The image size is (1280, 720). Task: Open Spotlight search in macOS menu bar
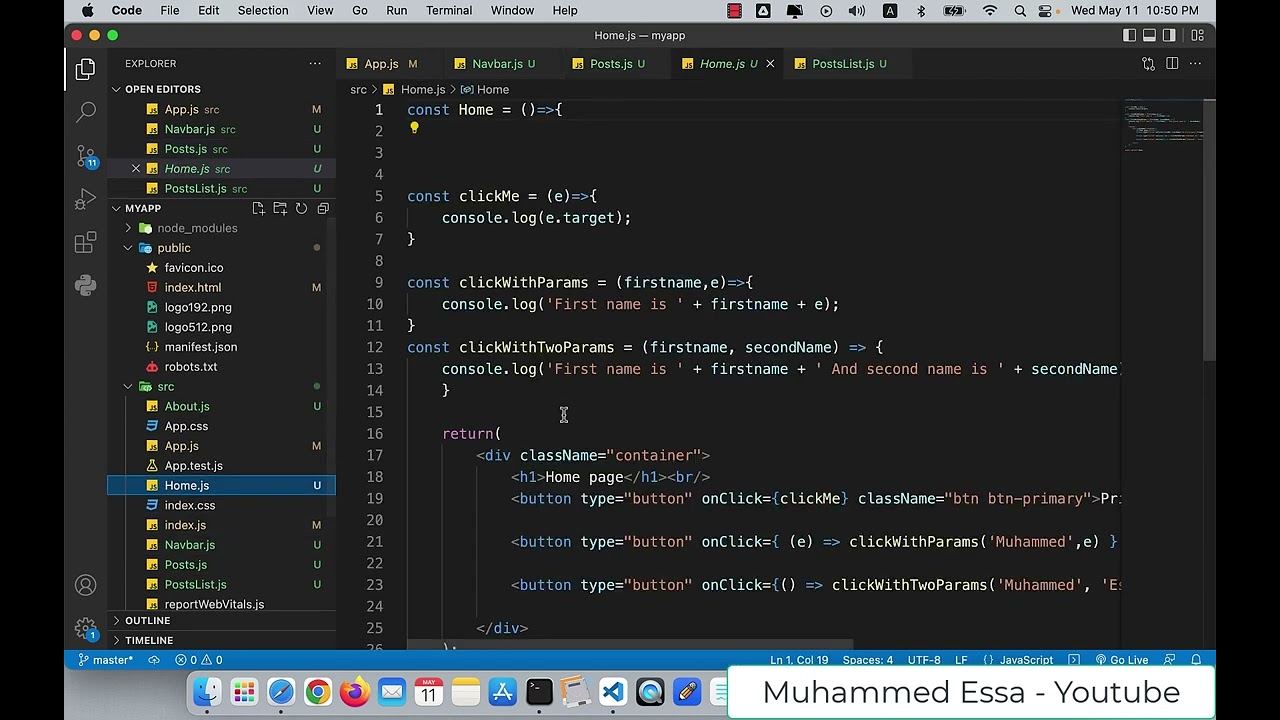[1019, 11]
